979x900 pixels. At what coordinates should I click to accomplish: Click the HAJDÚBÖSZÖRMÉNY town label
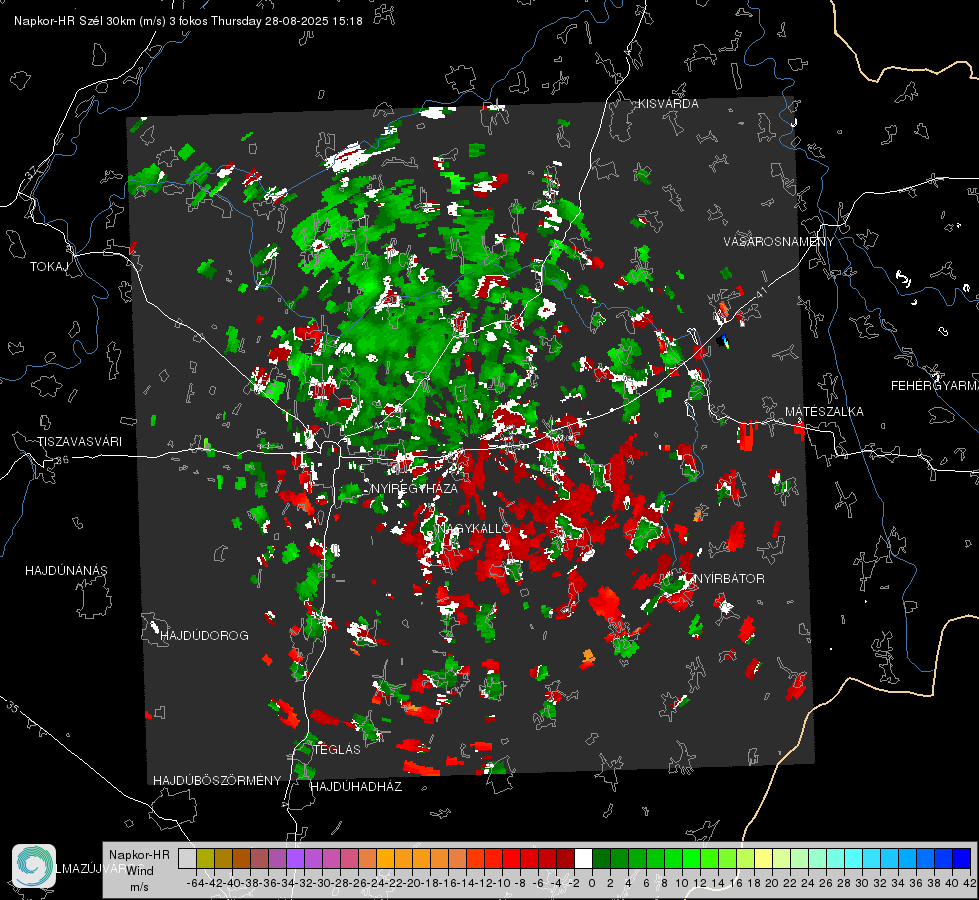[217, 780]
